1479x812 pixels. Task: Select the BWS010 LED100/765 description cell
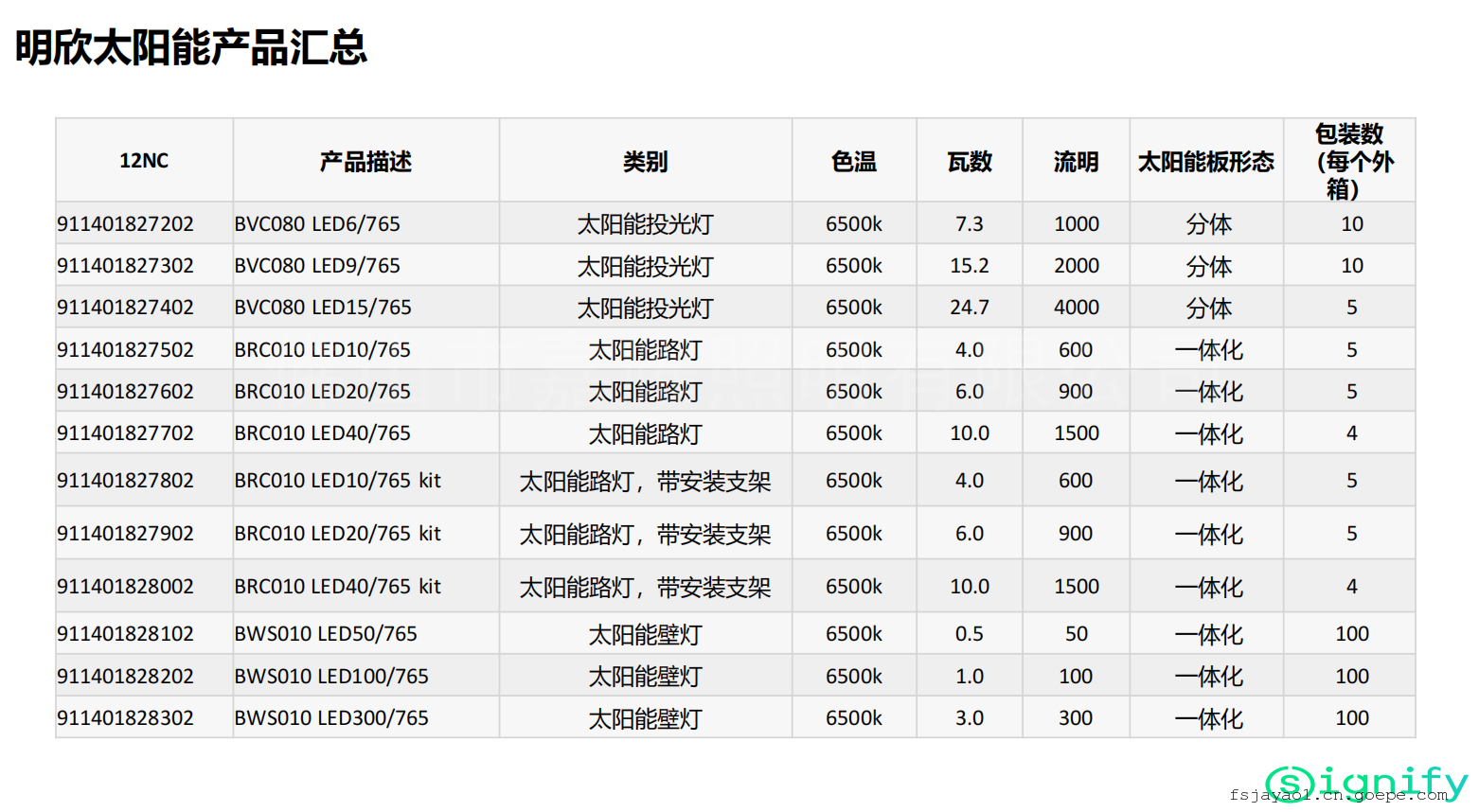click(331, 677)
